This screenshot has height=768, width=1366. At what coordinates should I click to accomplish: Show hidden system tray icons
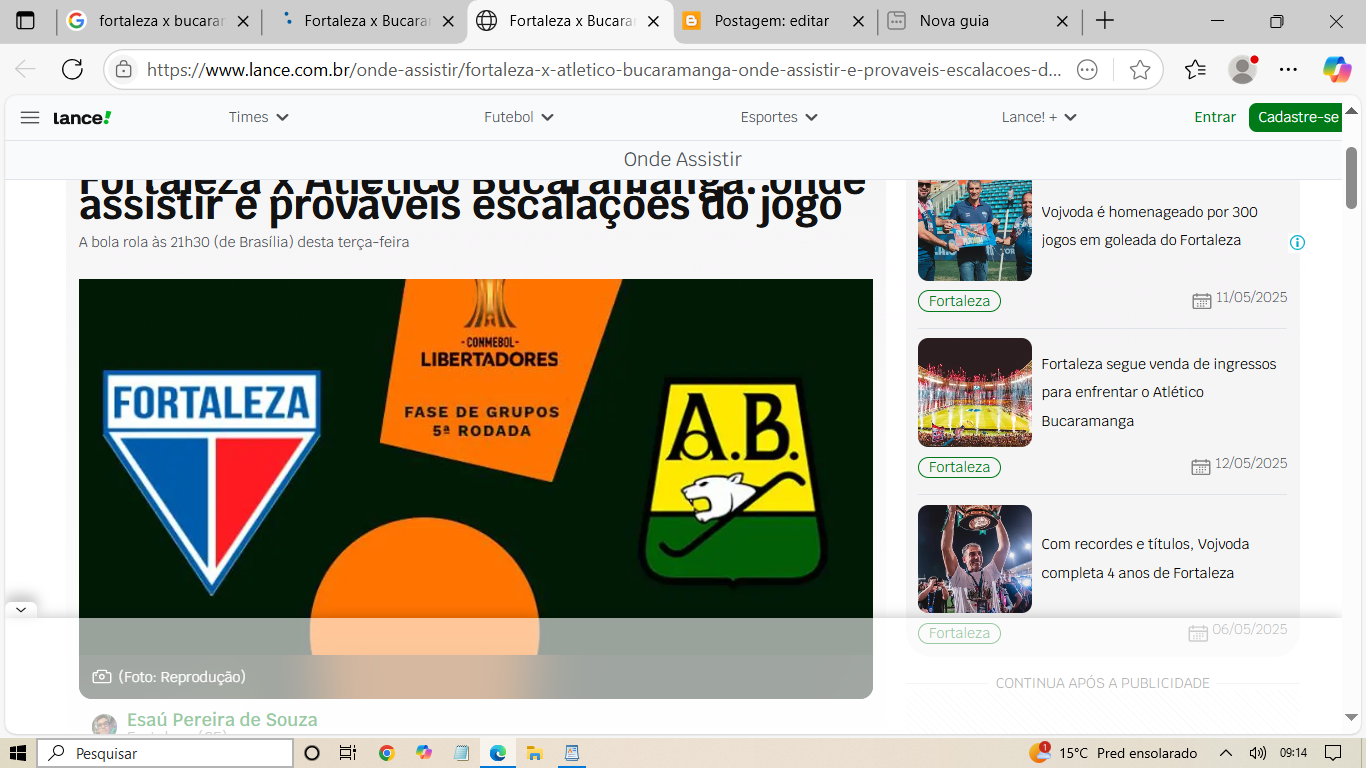tap(1225, 753)
